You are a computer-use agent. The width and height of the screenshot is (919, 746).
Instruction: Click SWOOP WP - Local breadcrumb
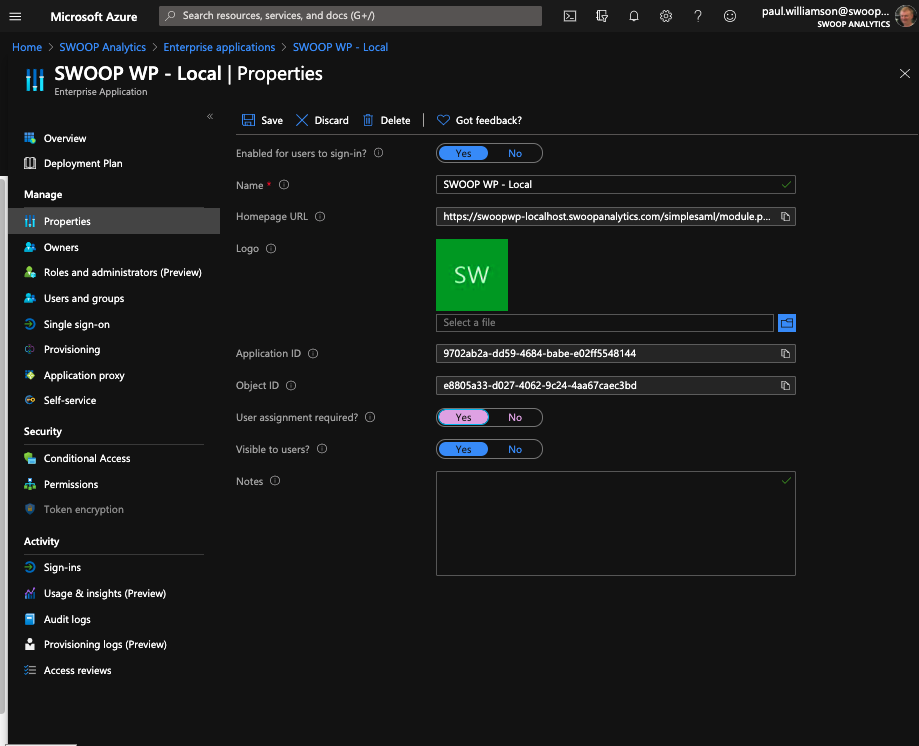tap(341, 47)
